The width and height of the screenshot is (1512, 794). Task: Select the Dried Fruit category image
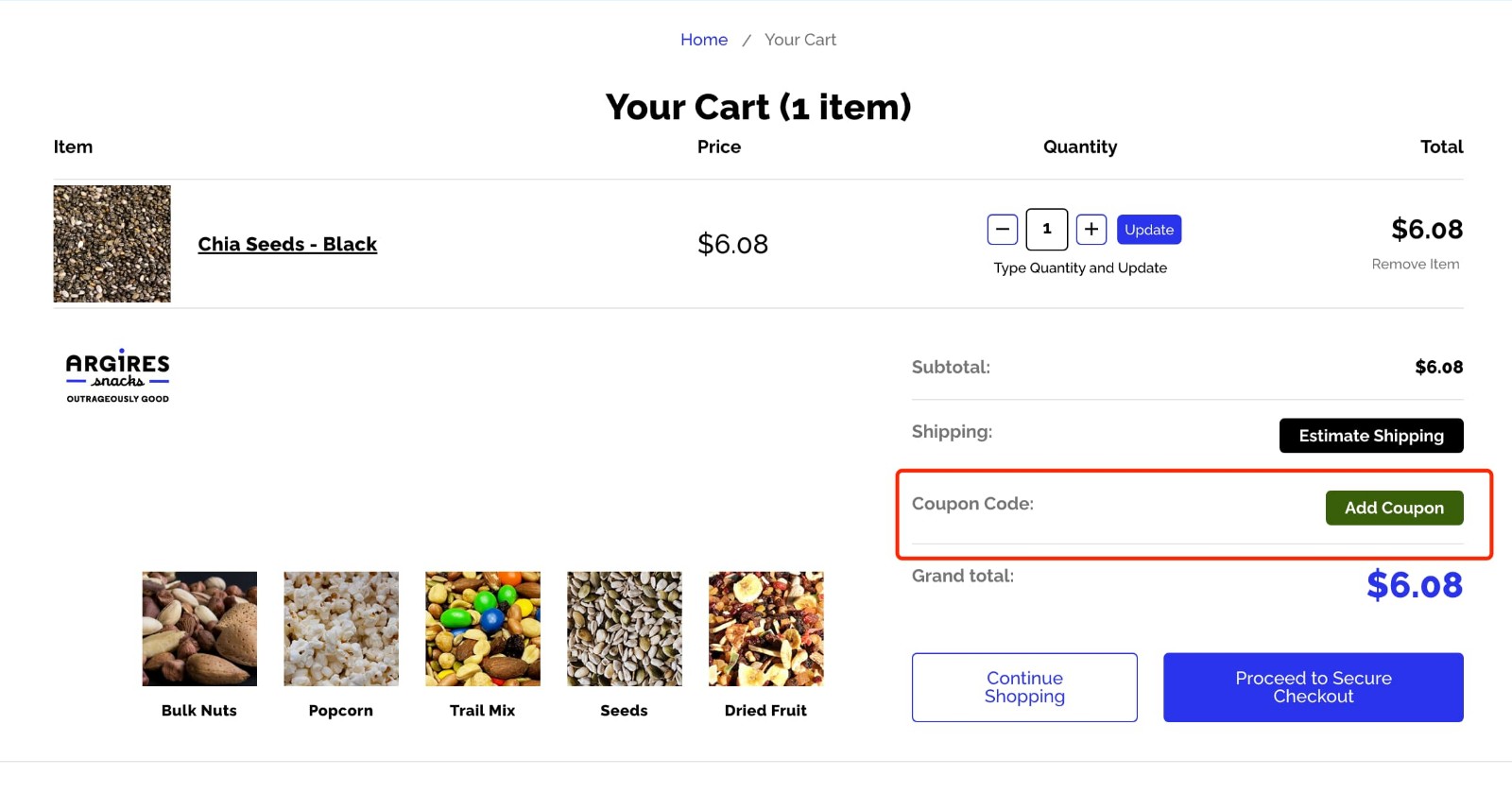click(x=766, y=628)
